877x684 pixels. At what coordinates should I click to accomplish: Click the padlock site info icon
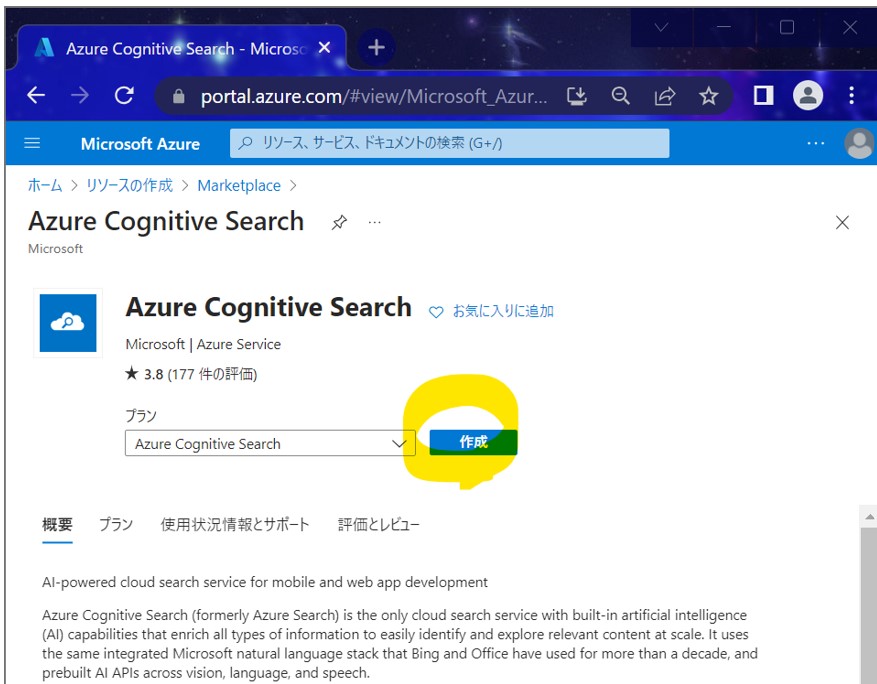coord(178,96)
